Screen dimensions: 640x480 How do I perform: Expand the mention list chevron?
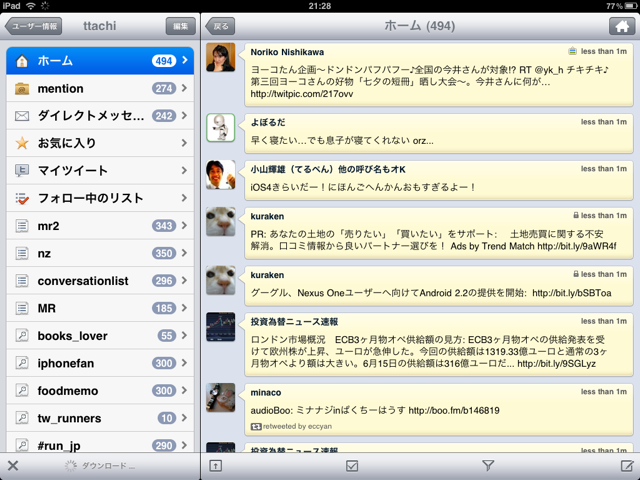[185, 89]
